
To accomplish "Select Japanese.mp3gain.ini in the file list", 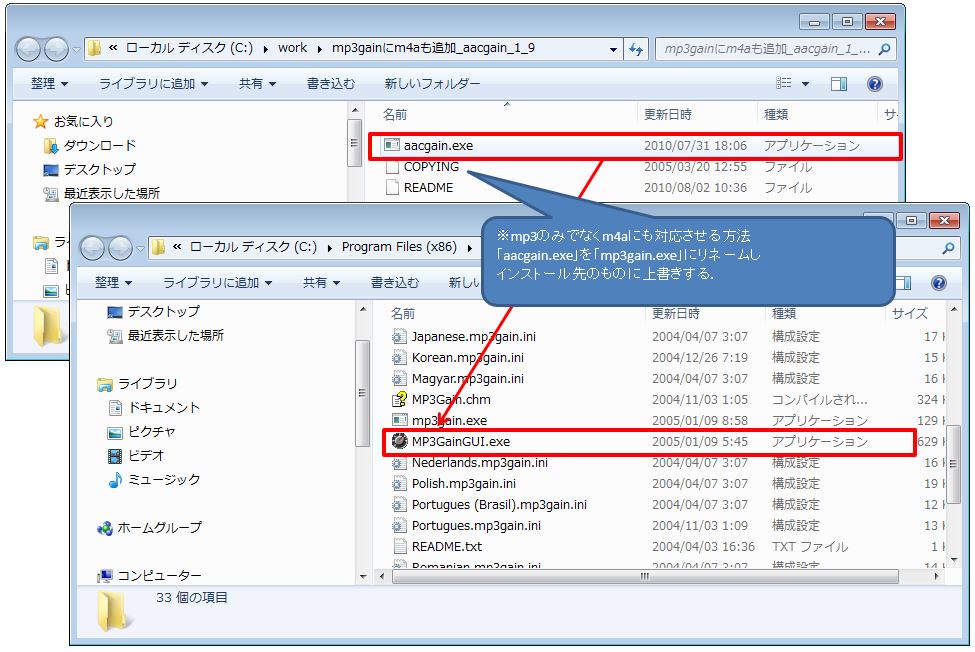I will (x=467, y=336).
